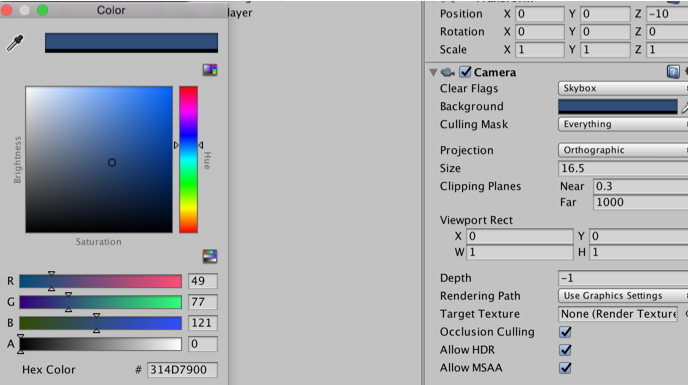Open the Camera component help icon

point(673,72)
